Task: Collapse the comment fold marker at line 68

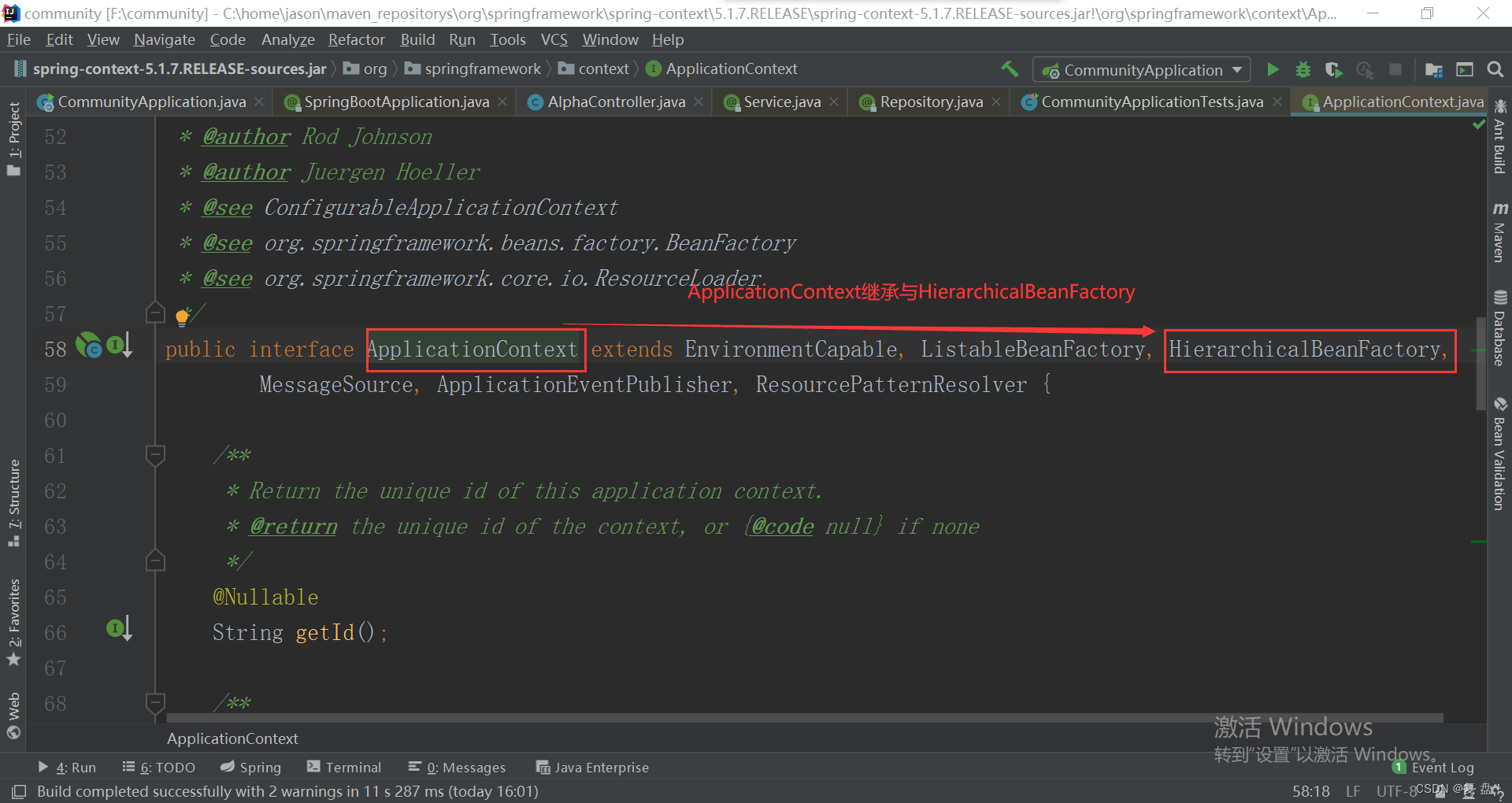Action: point(155,702)
